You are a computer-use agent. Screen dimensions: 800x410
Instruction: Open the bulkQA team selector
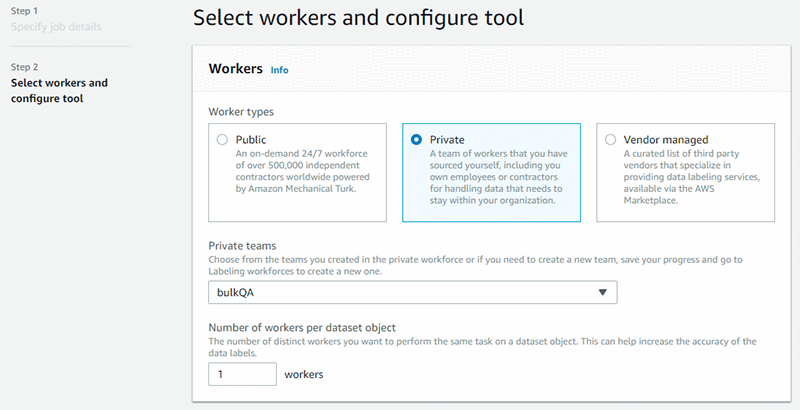point(413,292)
